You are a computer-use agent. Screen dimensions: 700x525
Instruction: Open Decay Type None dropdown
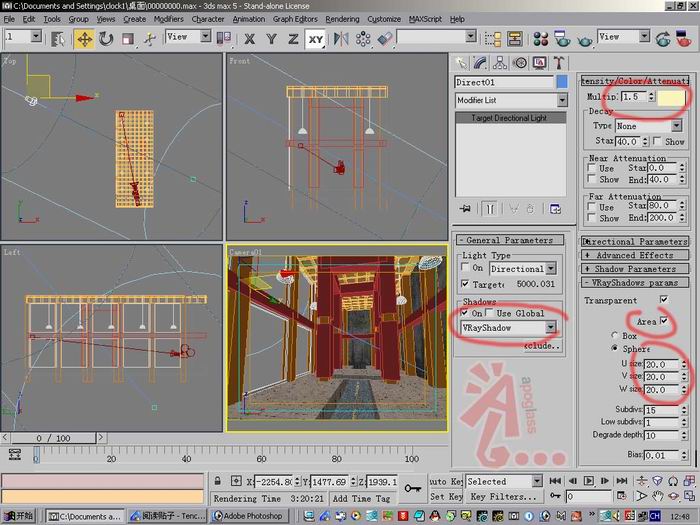[x=649, y=126]
